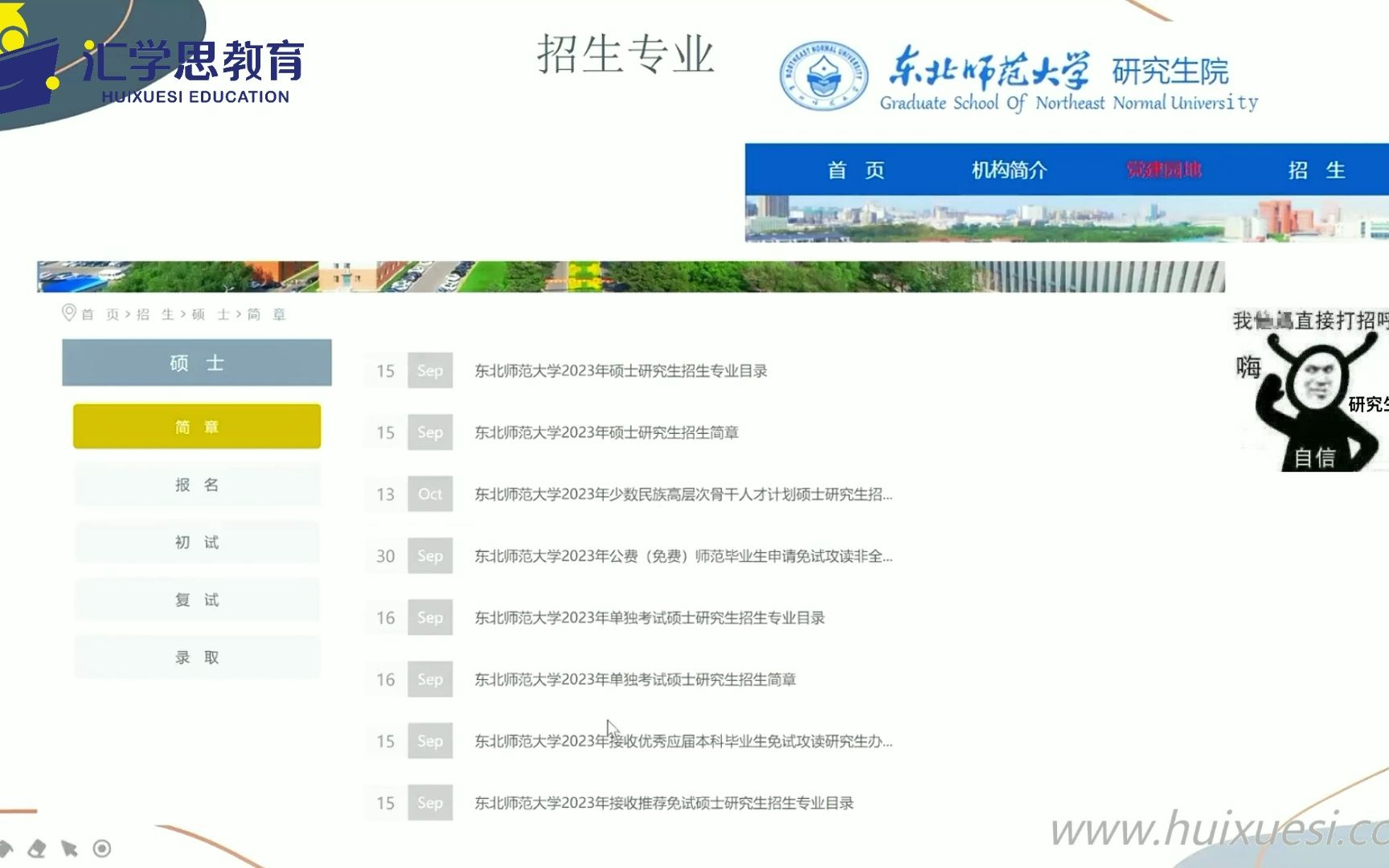Open 少数民族高层次骨干人才计划 article
1389x868 pixels.
click(683, 494)
